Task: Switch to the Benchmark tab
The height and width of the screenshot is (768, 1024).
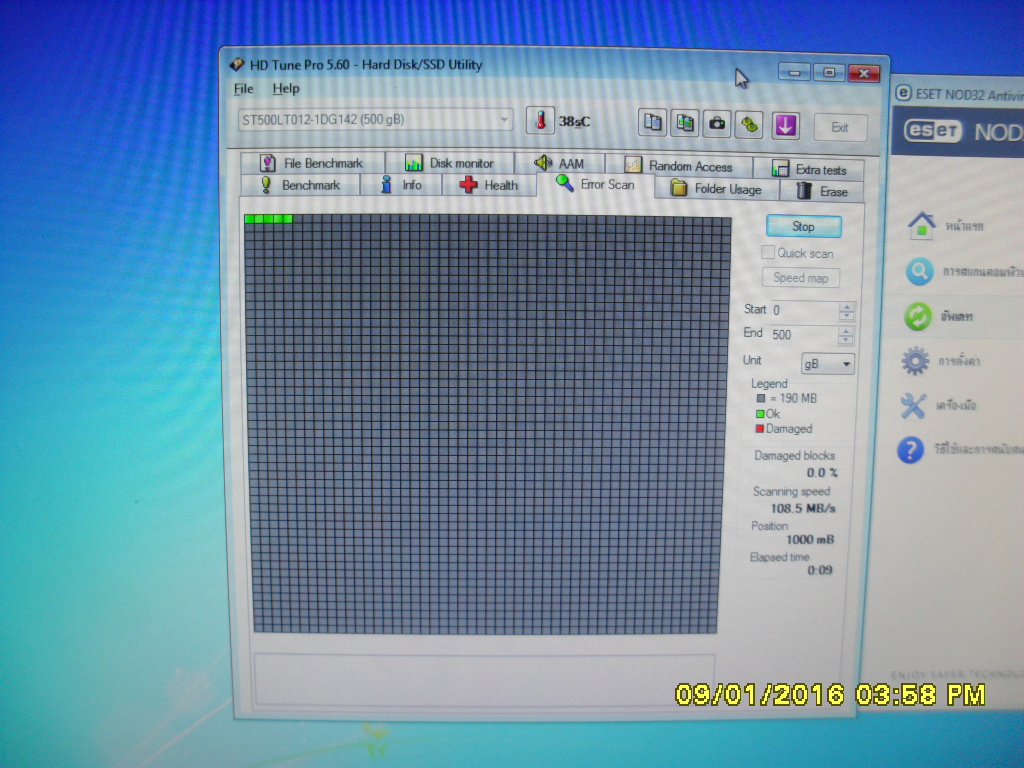Action: point(300,185)
